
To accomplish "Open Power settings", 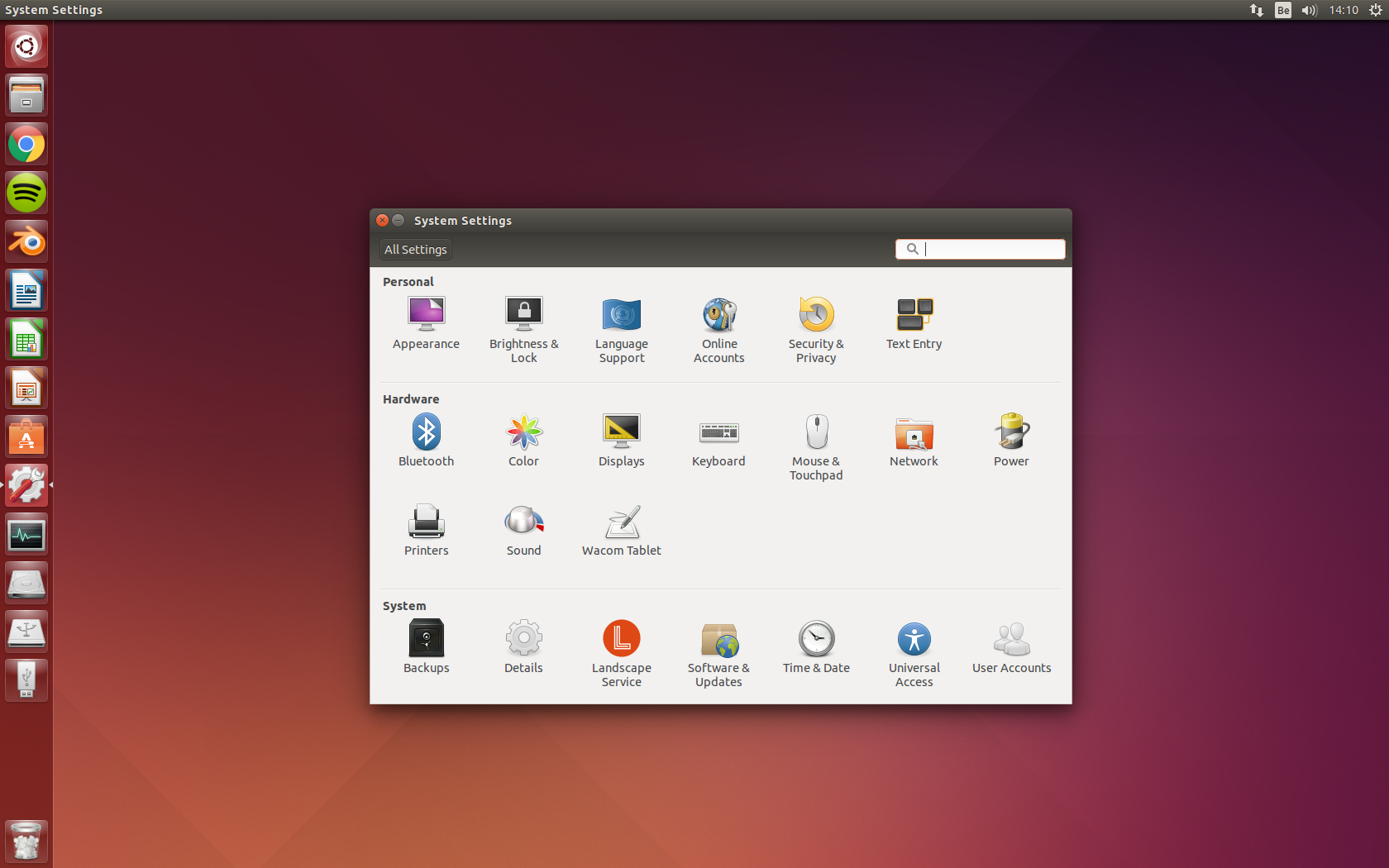I will pyautogui.click(x=1011, y=441).
